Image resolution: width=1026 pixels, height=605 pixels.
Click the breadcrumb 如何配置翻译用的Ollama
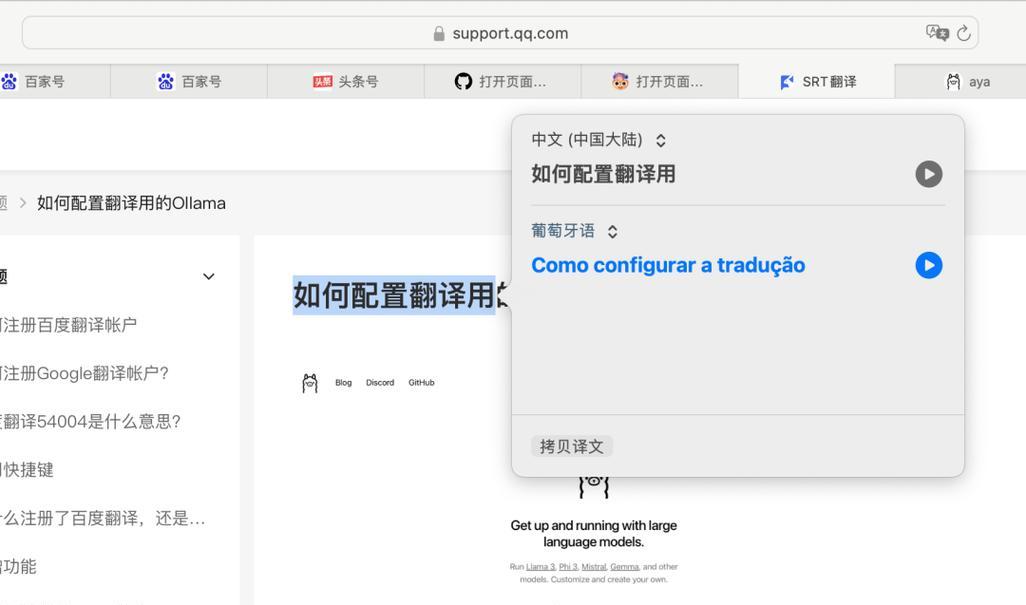coord(131,203)
